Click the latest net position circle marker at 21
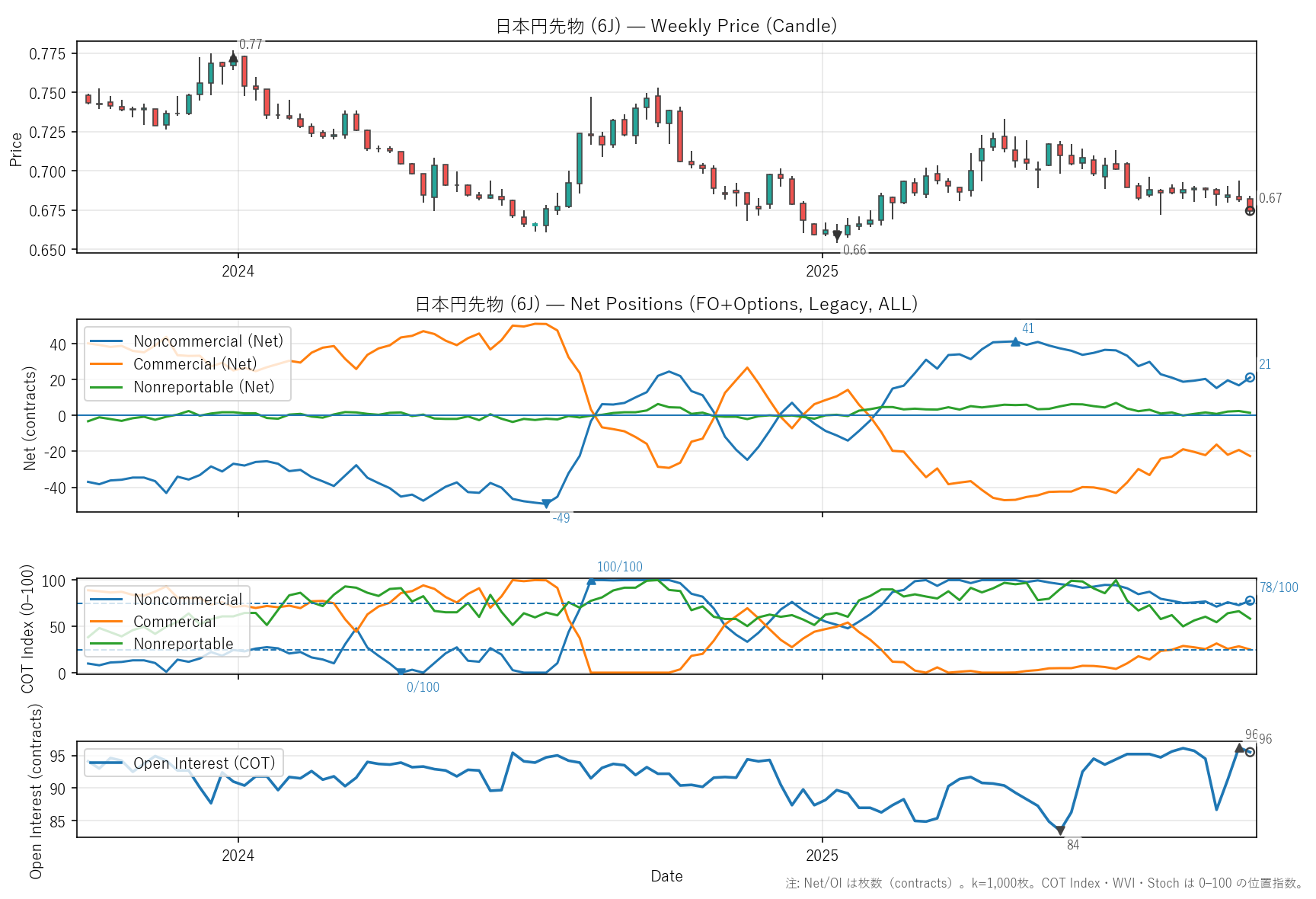This screenshot has width=1316, height=899. (x=1250, y=378)
